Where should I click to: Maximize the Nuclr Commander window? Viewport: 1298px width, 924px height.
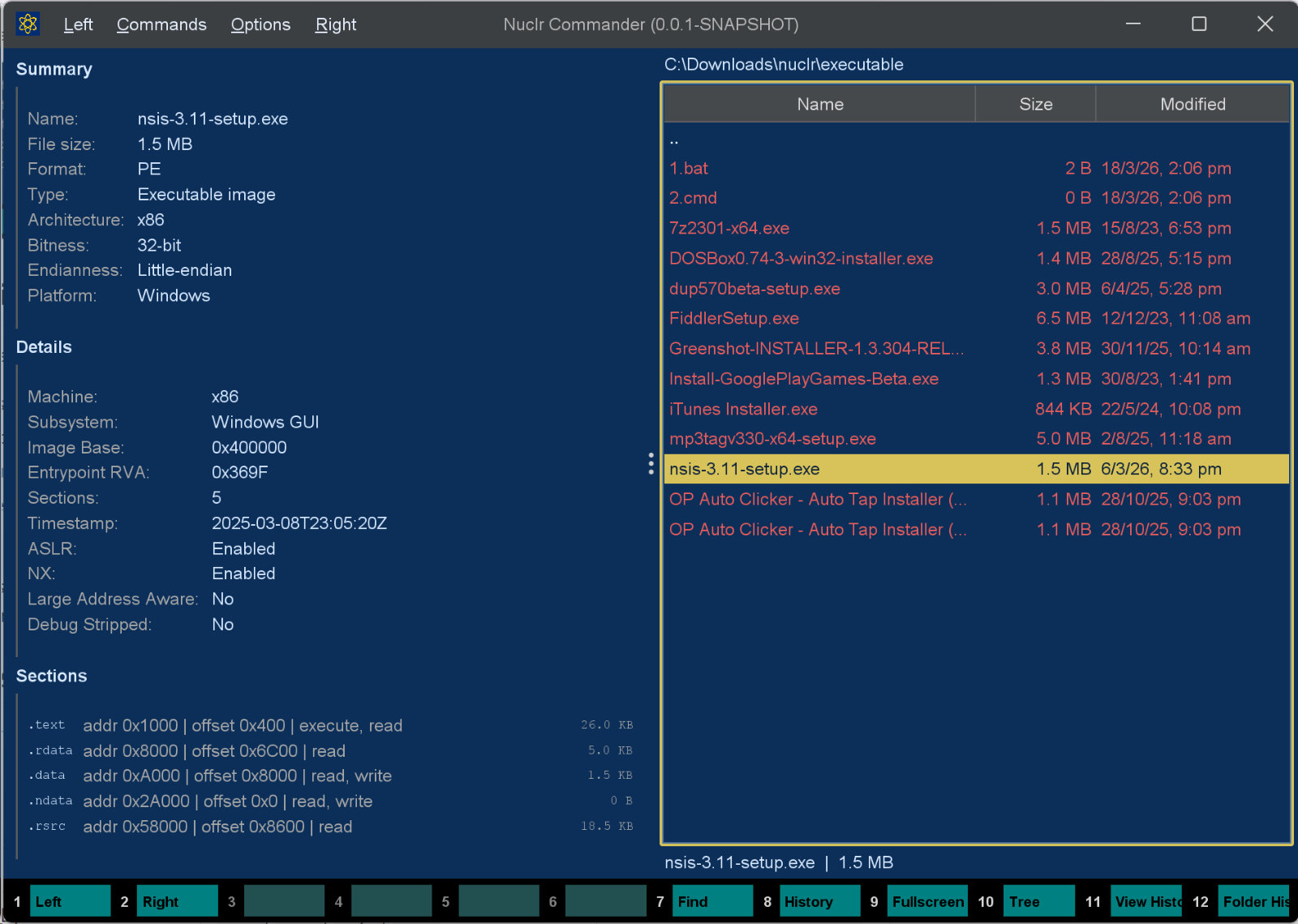point(1199,24)
